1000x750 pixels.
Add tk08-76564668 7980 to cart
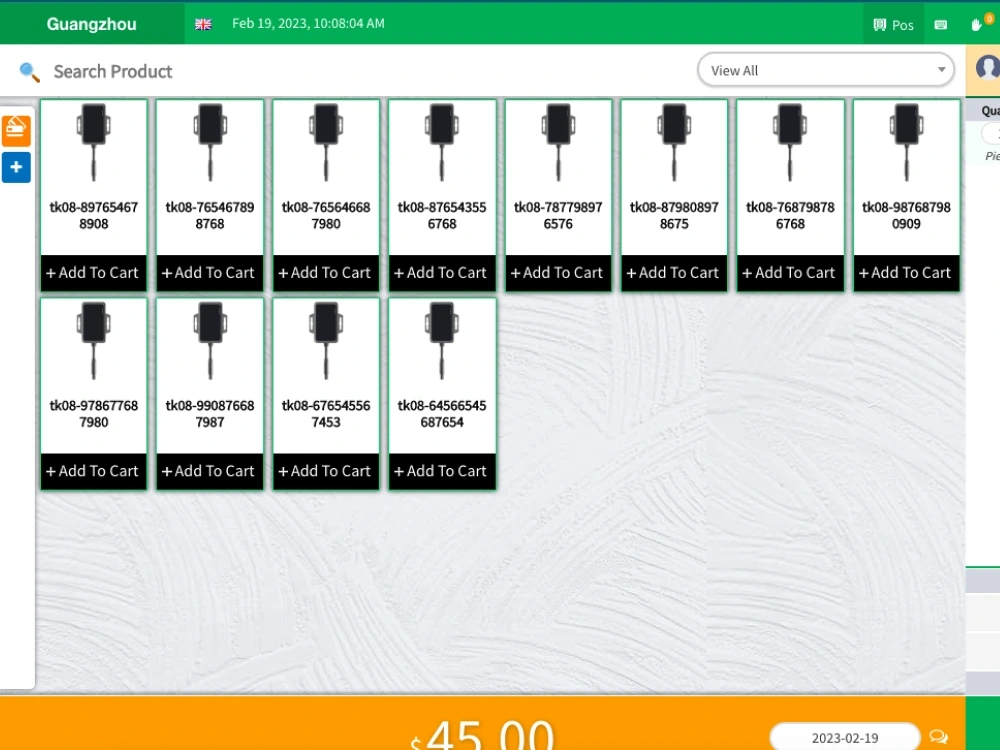pos(326,273)
